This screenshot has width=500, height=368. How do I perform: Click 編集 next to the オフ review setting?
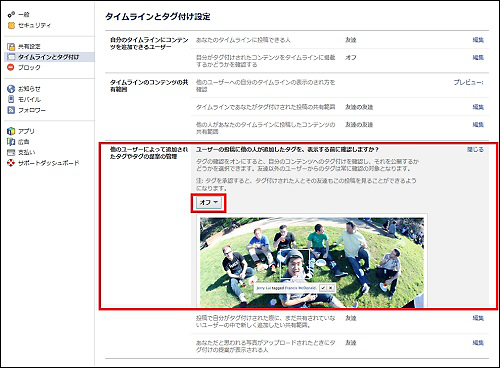click(x=478, y=58)
